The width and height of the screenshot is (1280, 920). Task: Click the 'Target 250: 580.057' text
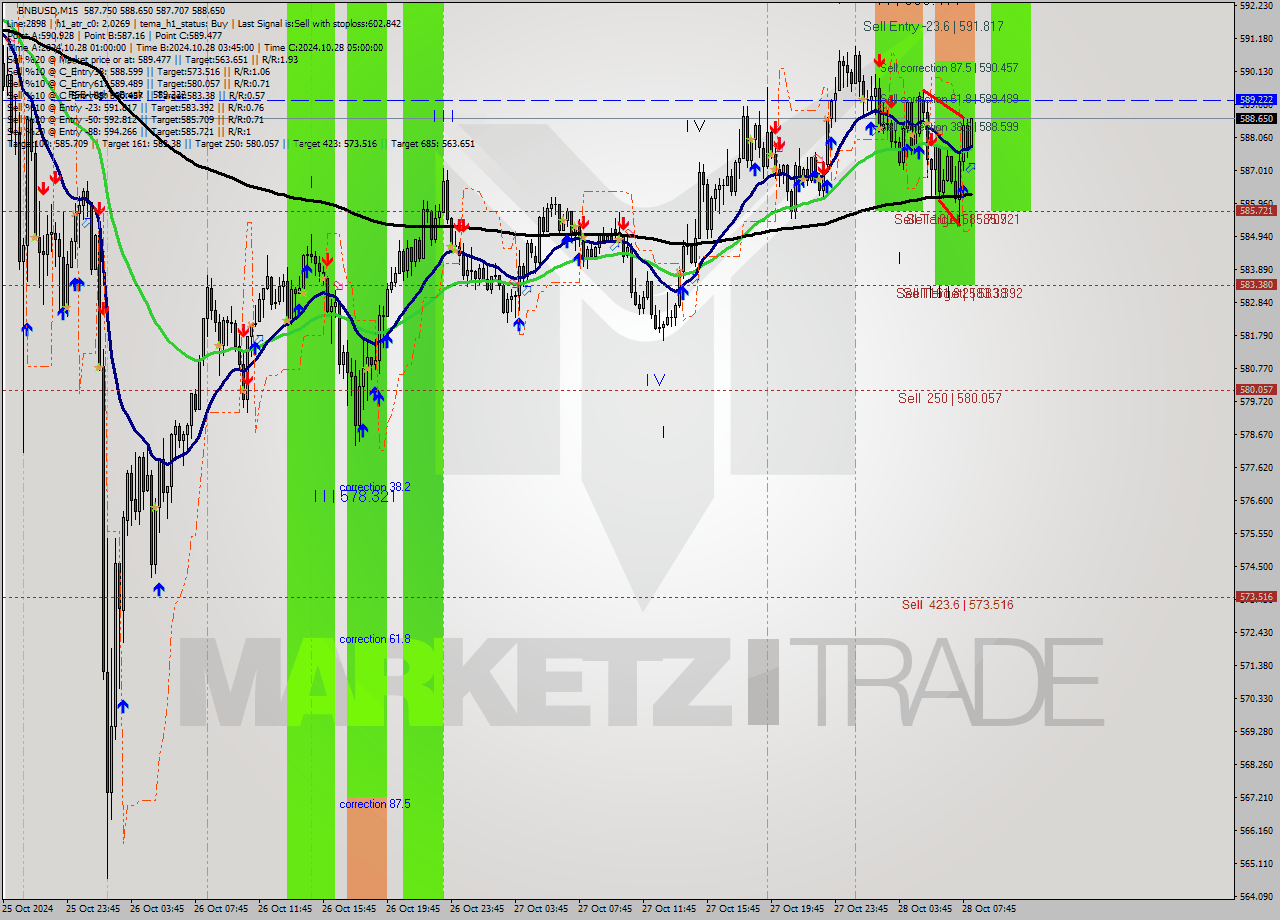(x=237, y=144)
